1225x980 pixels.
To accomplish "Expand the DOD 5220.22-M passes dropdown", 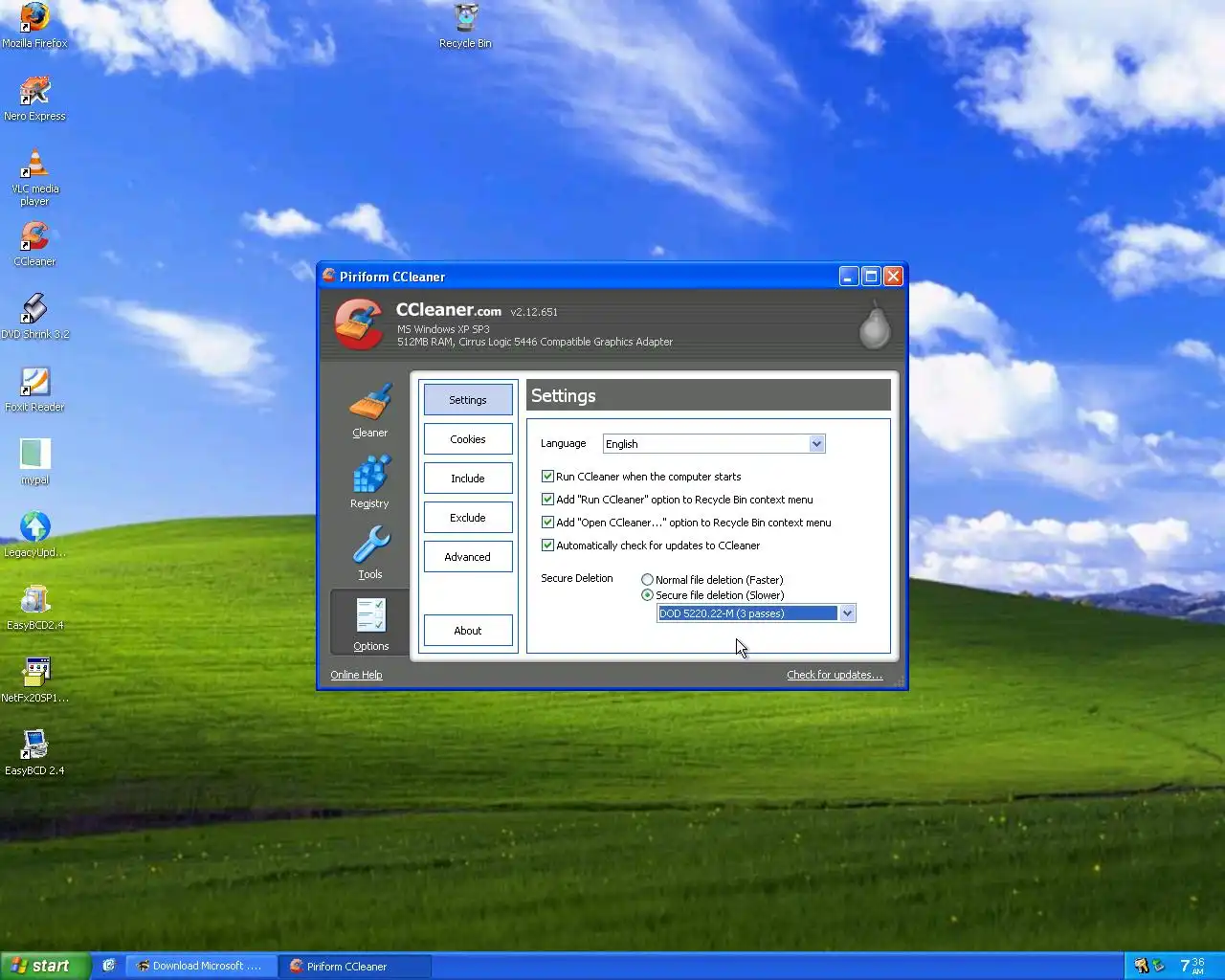I will tap(847, 613).
